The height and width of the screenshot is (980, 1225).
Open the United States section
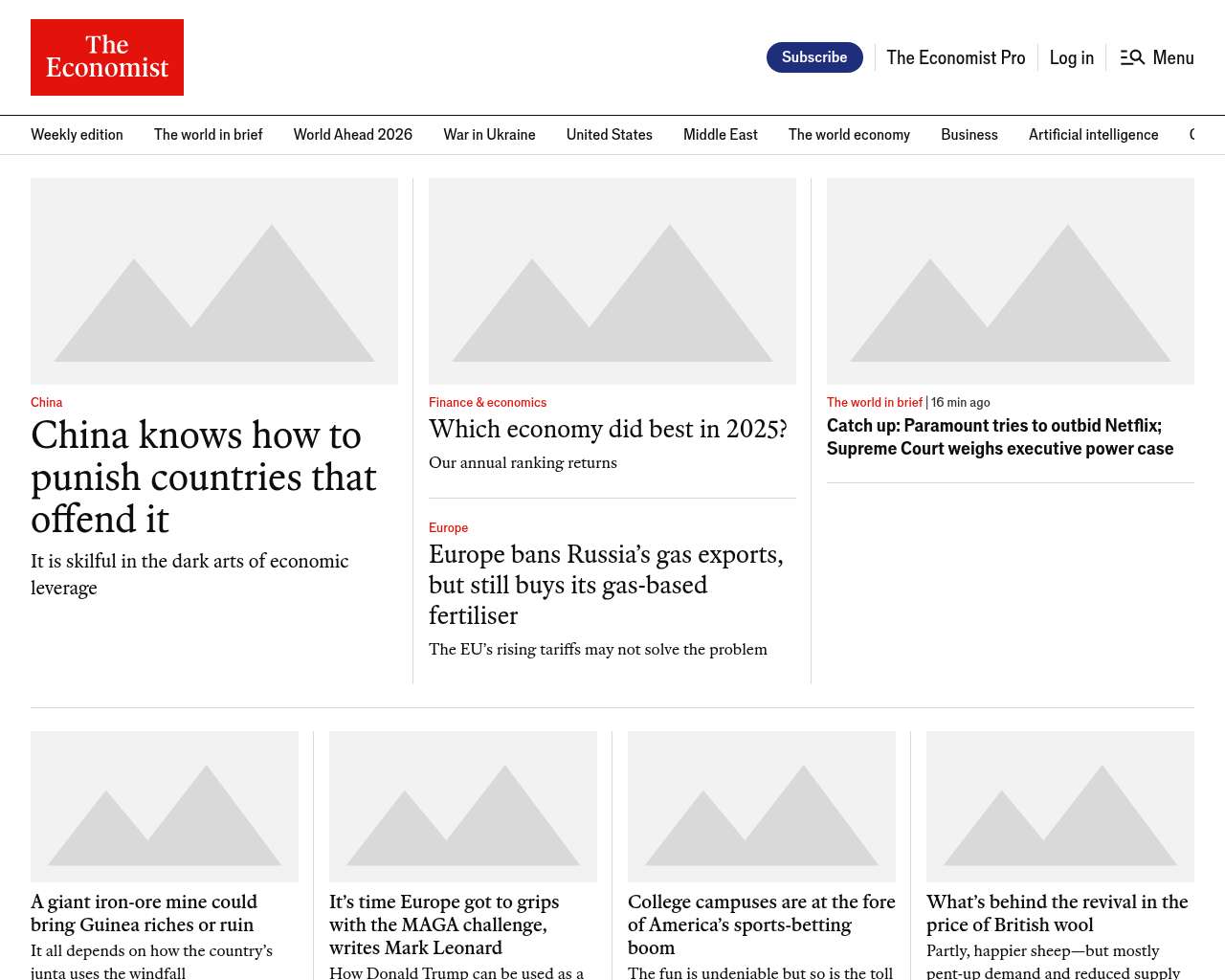point(609,135)
